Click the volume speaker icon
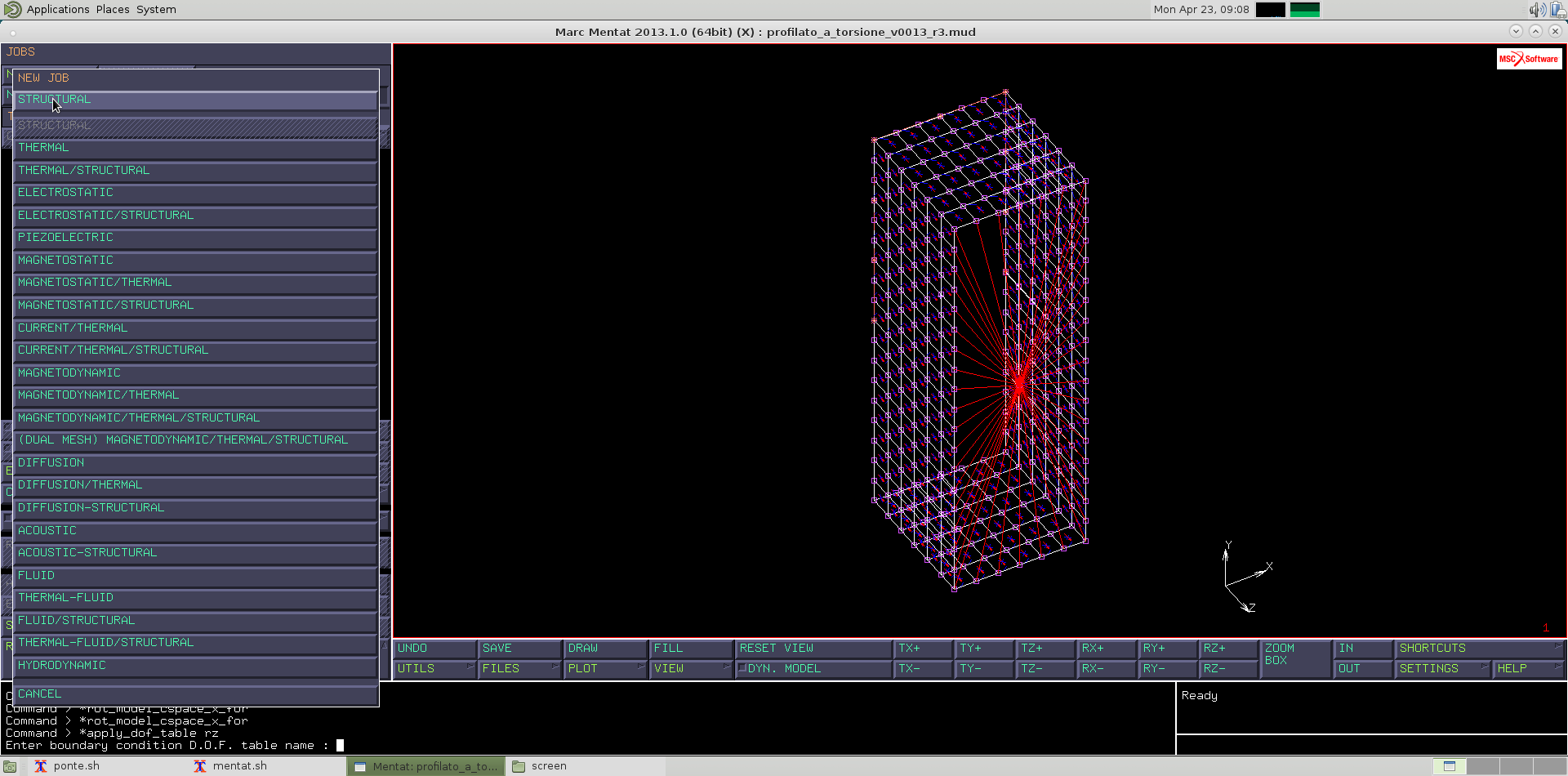 (1537, 10)
